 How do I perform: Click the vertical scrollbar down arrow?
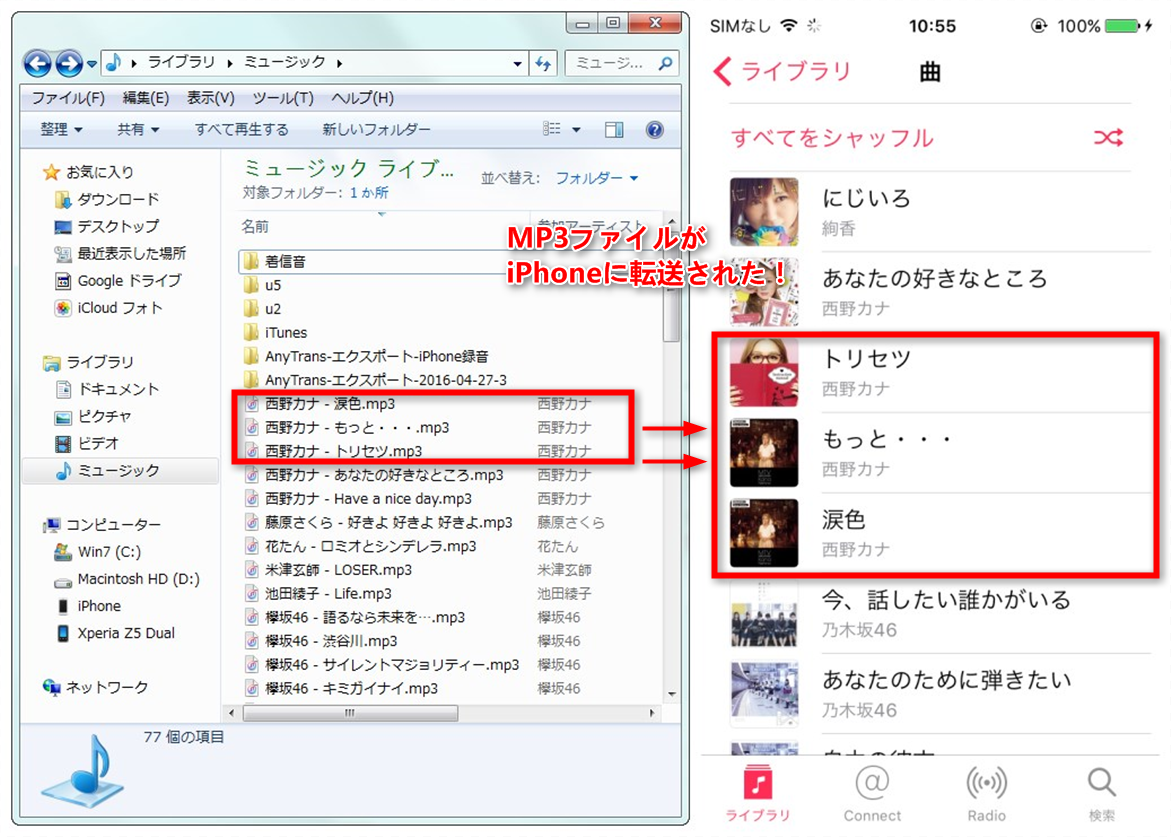click(671, 694)
